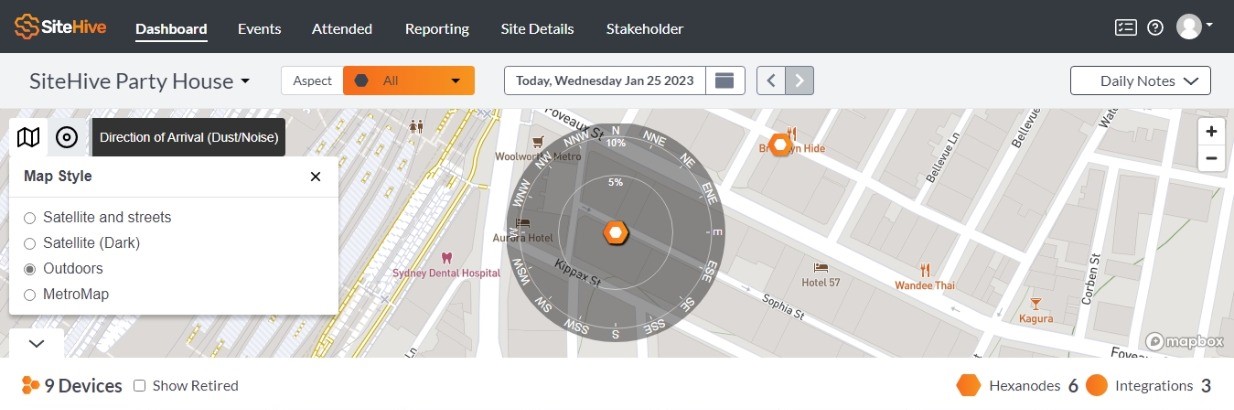Open the checklist icon in header
The image size is (1234, 410).
[x=1126, y=28]
